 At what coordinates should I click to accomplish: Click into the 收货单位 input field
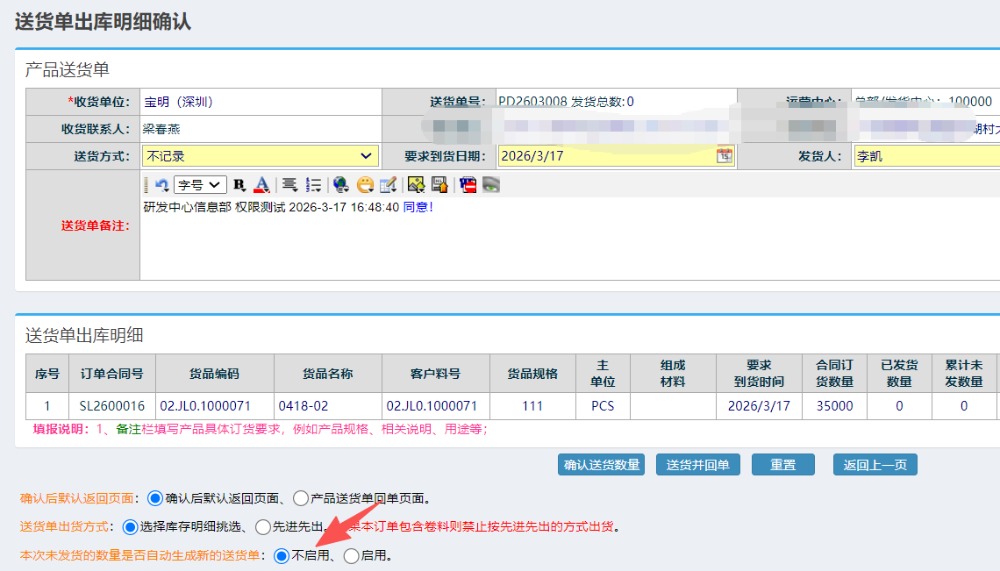260,102
